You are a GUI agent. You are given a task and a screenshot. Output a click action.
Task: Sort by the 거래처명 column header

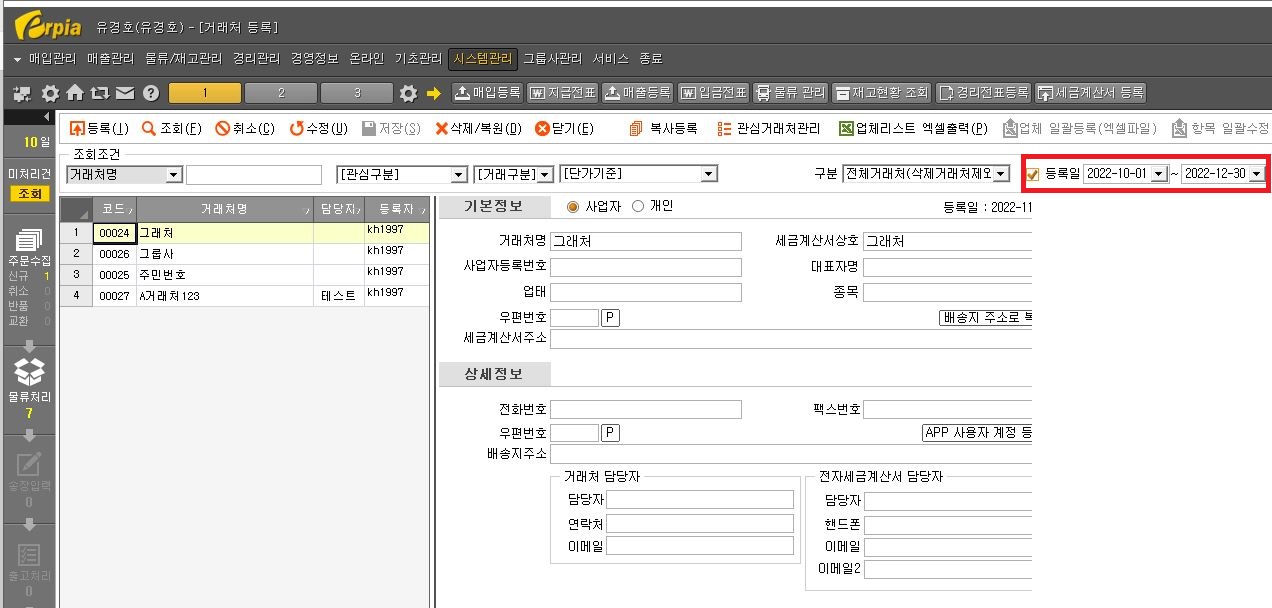[x=224, y=209]
